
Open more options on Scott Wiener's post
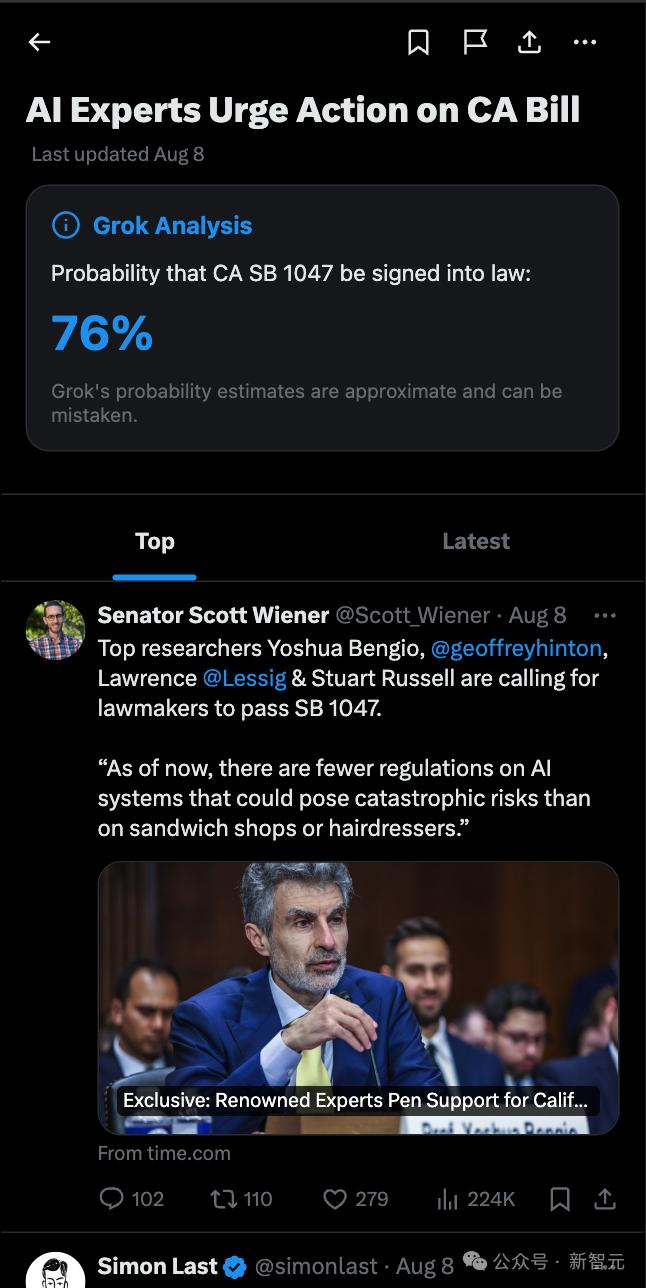pos(605,615)
